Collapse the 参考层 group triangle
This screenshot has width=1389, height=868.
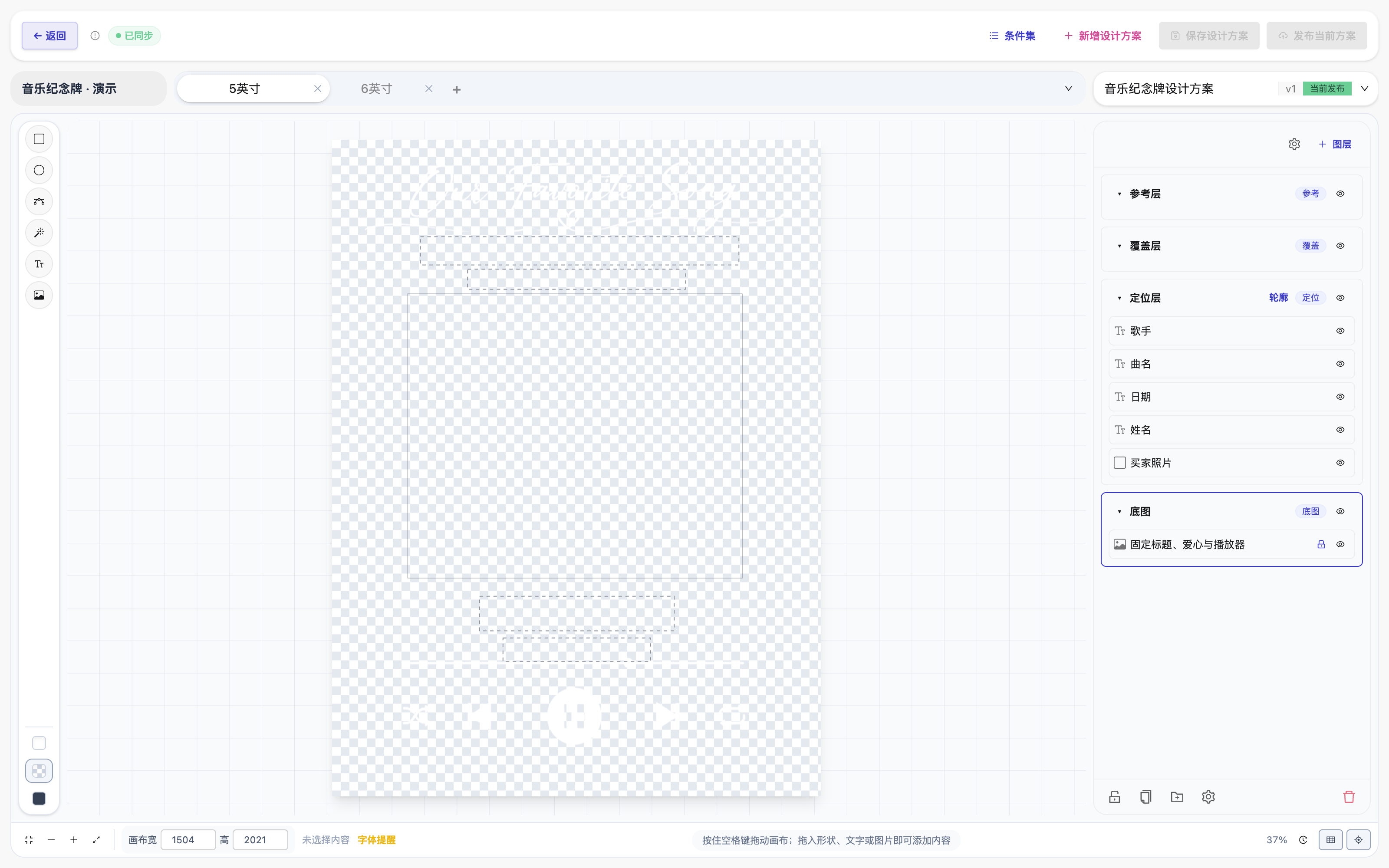1119,194
